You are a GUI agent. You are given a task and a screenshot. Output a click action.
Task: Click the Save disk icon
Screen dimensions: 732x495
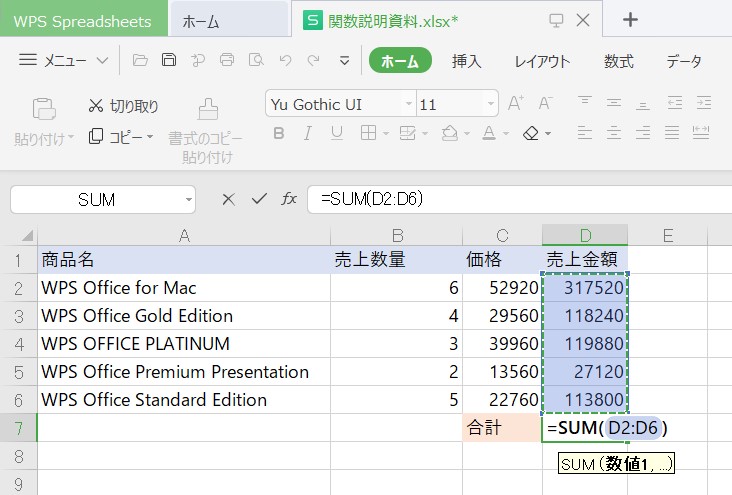pyautogui.click(x=169, y=60)
